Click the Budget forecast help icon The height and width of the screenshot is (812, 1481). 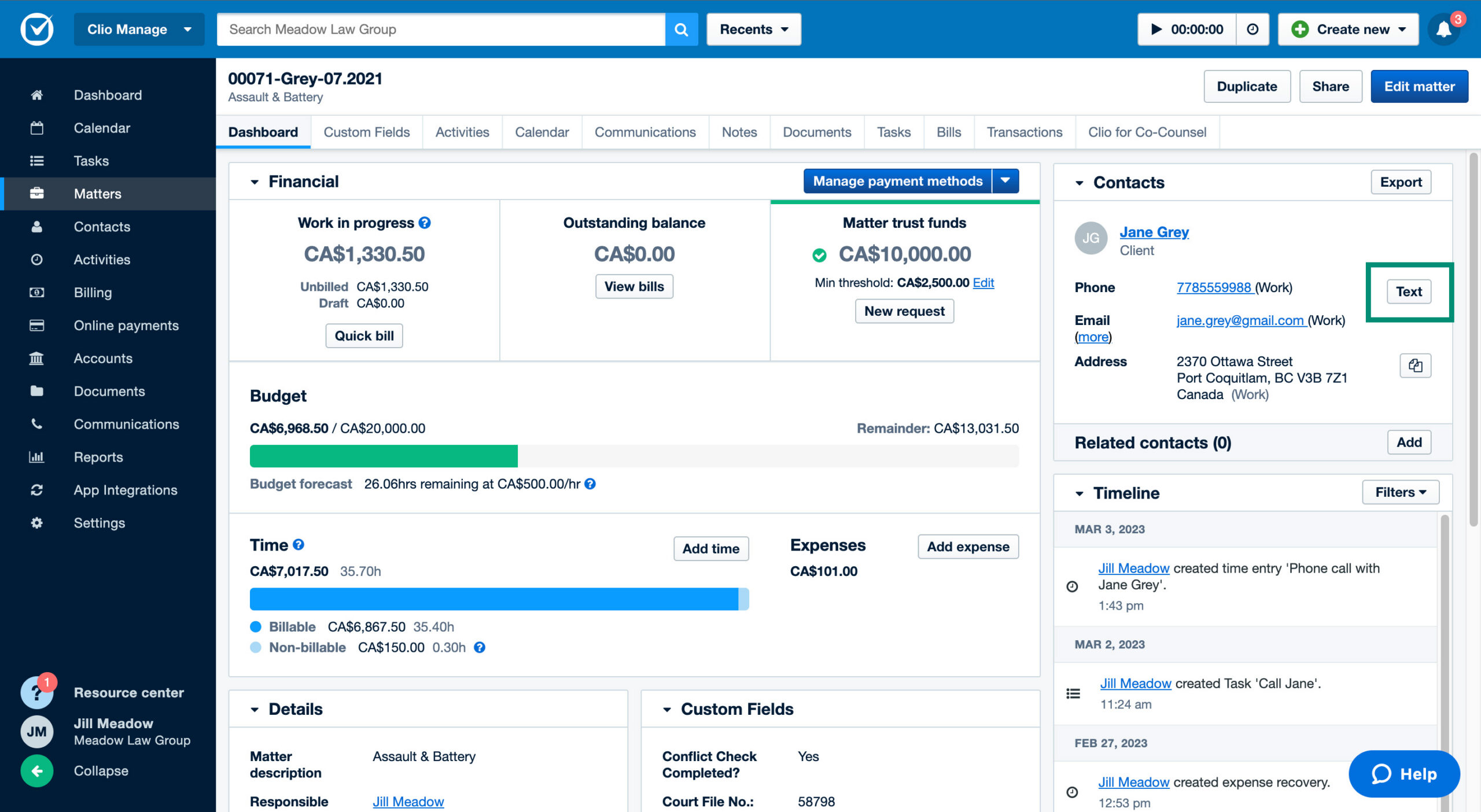(590, 484)
